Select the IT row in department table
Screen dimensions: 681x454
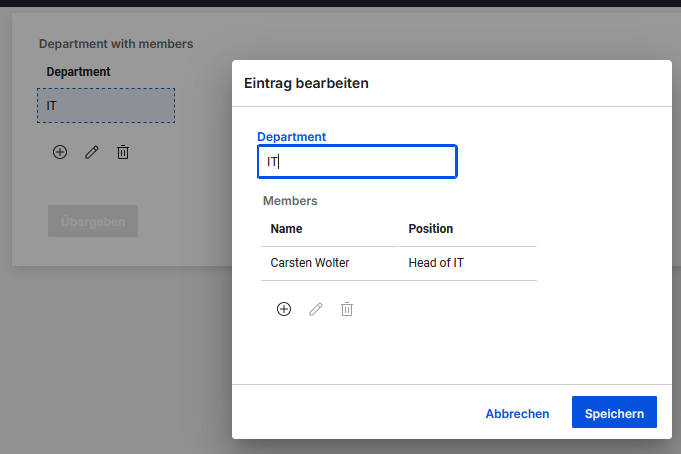106,105
